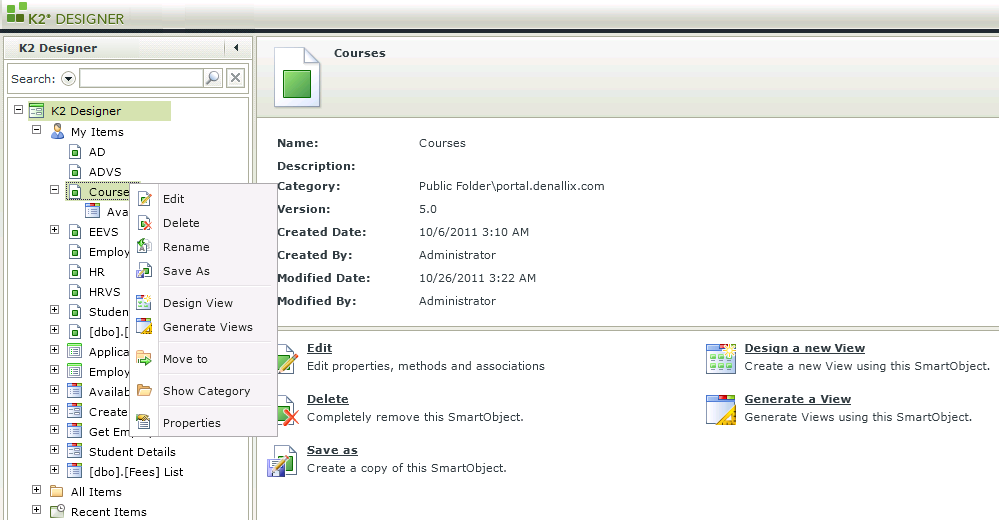Click the All Items folder icon
Viewport: 999px width, 520px height.
pos(57,491)
